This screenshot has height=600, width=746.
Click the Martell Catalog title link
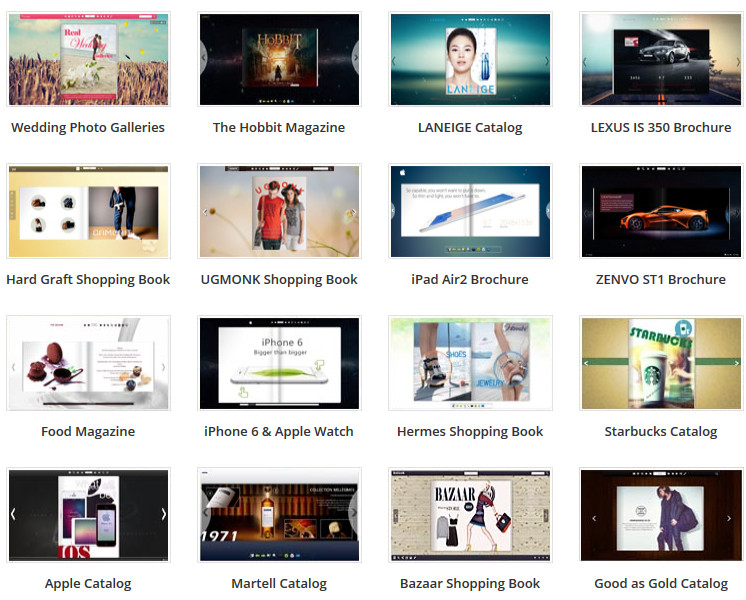pyautogui.click(x=279, y=583)
